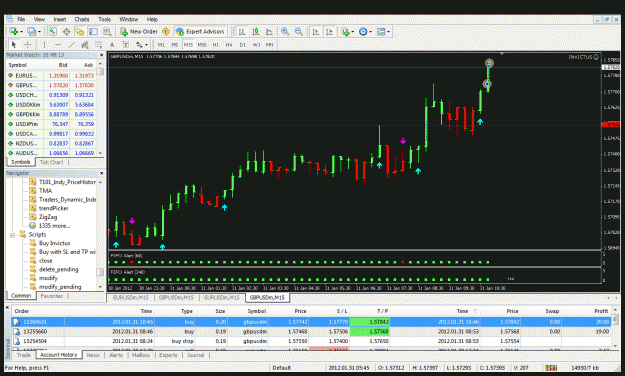Select the Horizontal Line tool

(x=58, y=45)
